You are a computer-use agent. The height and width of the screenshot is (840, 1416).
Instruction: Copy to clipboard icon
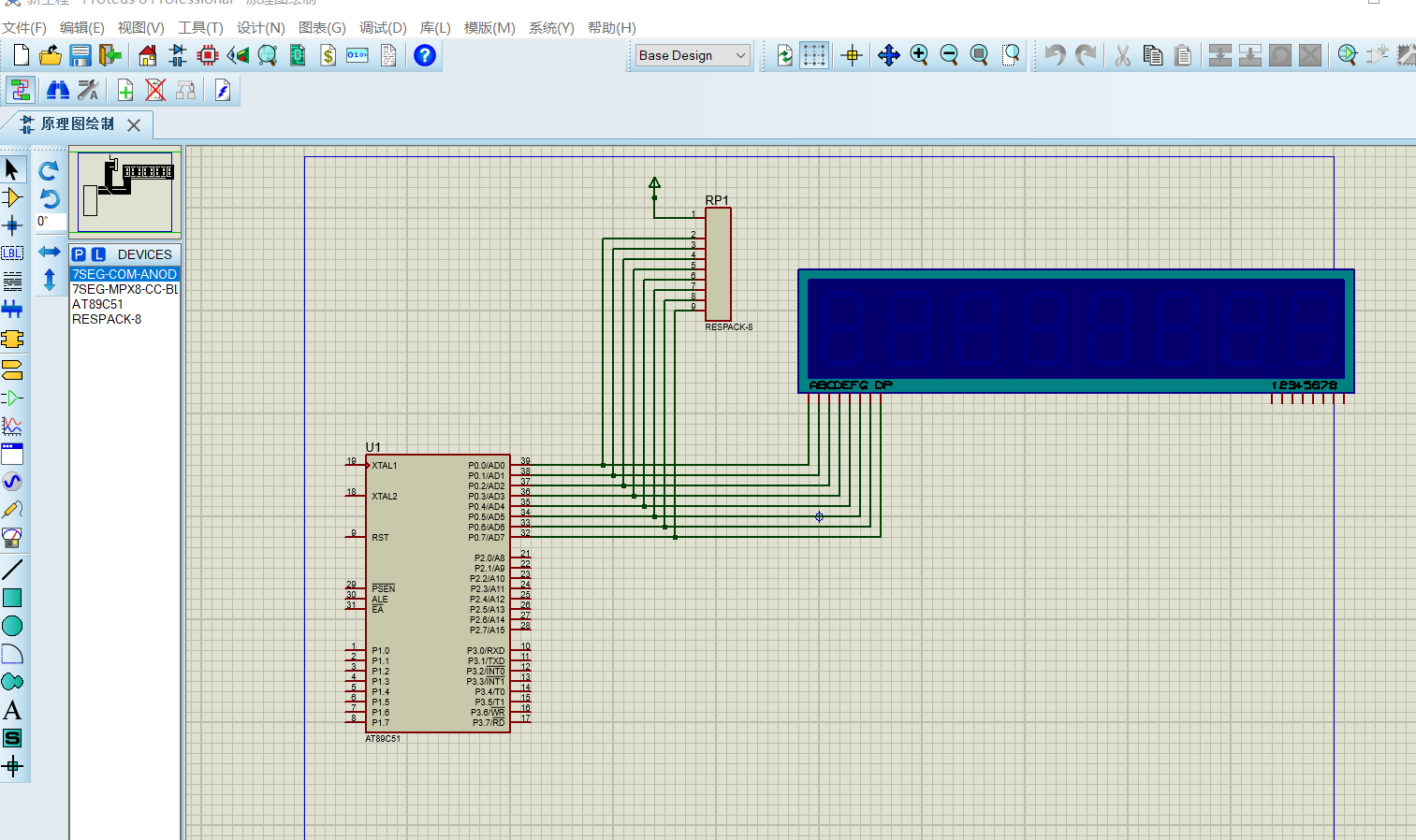pyautogui.click(x=1153, y=55)
